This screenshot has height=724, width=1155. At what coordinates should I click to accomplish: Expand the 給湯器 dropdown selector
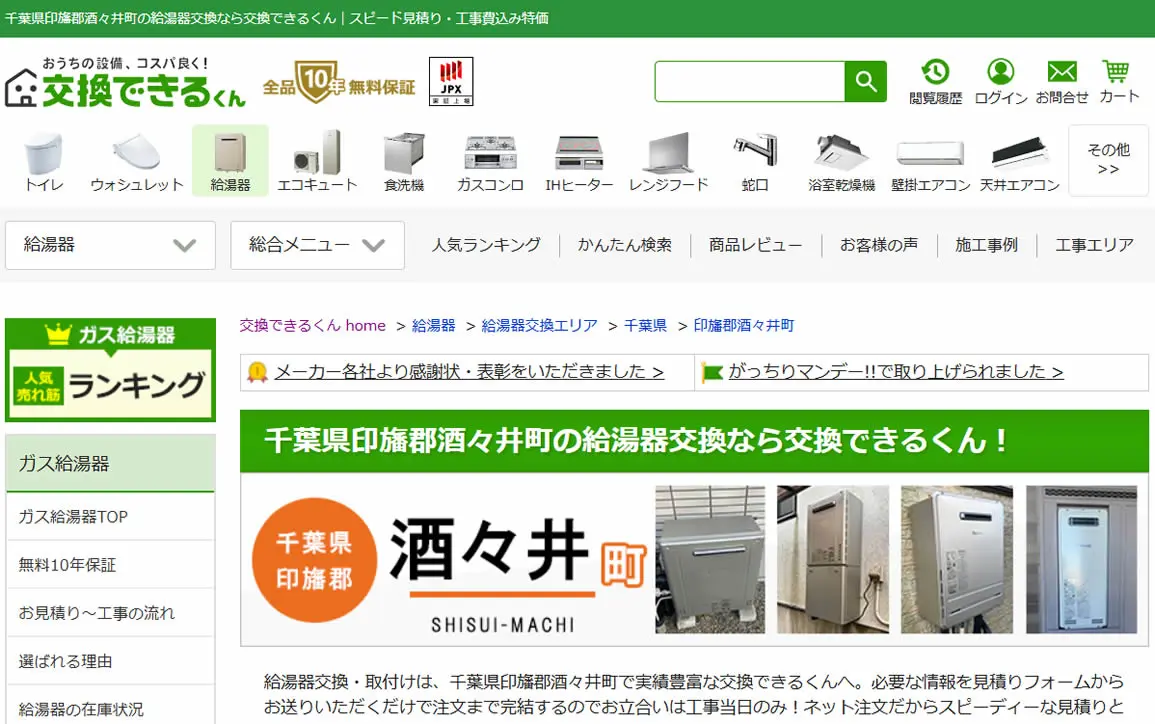[x=110, y=245]
